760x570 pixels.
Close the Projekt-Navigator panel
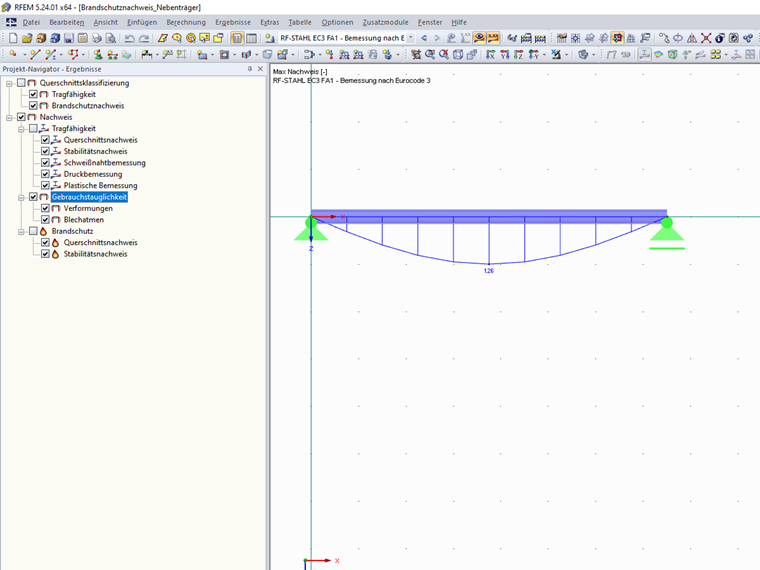(x=260, y=69)
